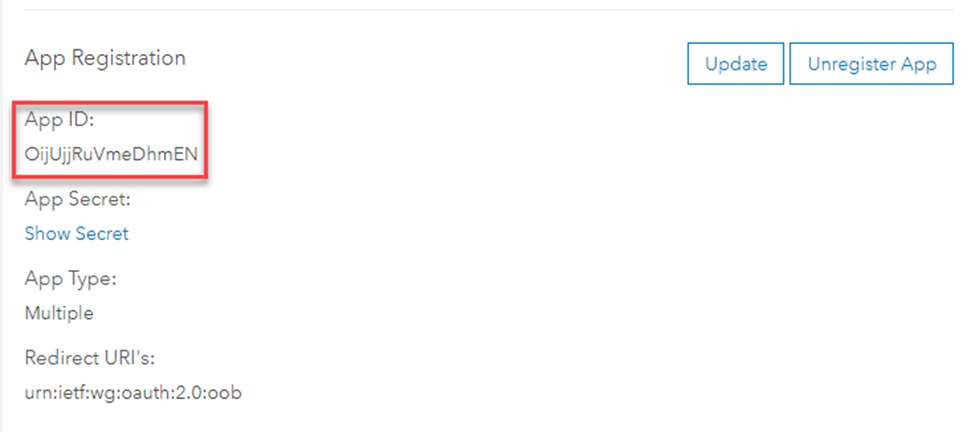The image size is (975, 432).
Task: Click the App Secret label
Action: tap(78, 200)
